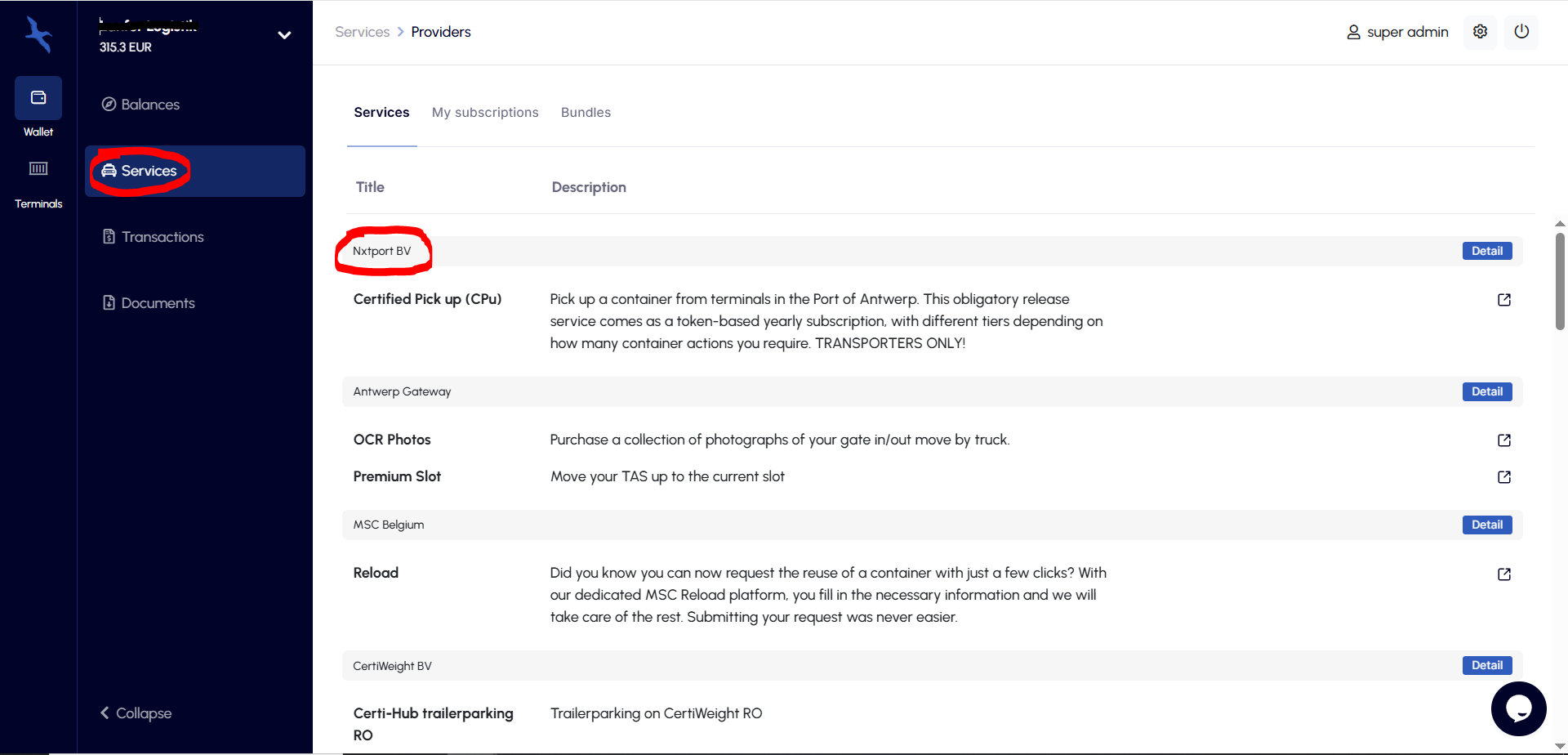Viewport: 1568px width, 755px height.
Task: Switch to the My subscriptions tab
Action: pos(485,113)
